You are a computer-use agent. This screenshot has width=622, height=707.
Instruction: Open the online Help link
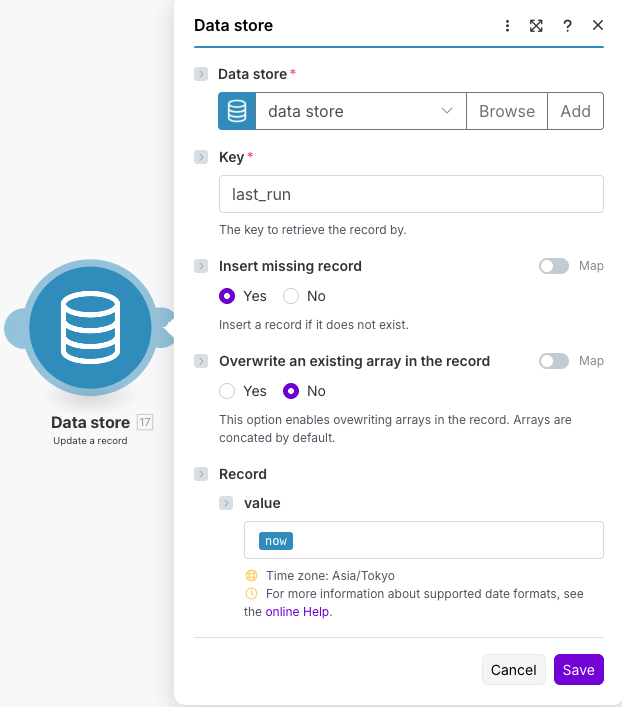coord(297,612)
